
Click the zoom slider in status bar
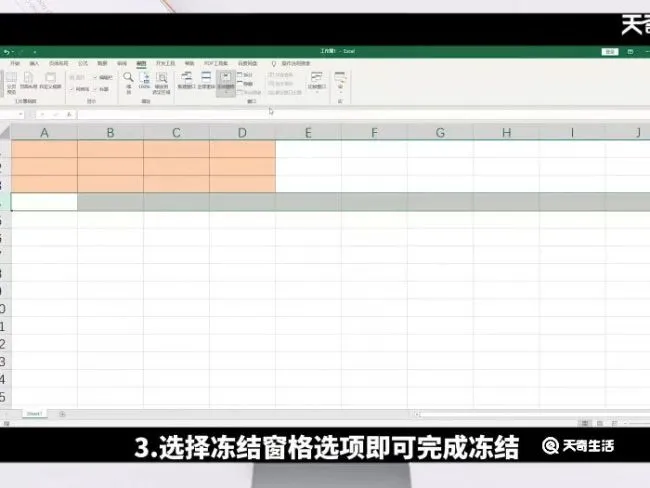(x=636, y=423)
